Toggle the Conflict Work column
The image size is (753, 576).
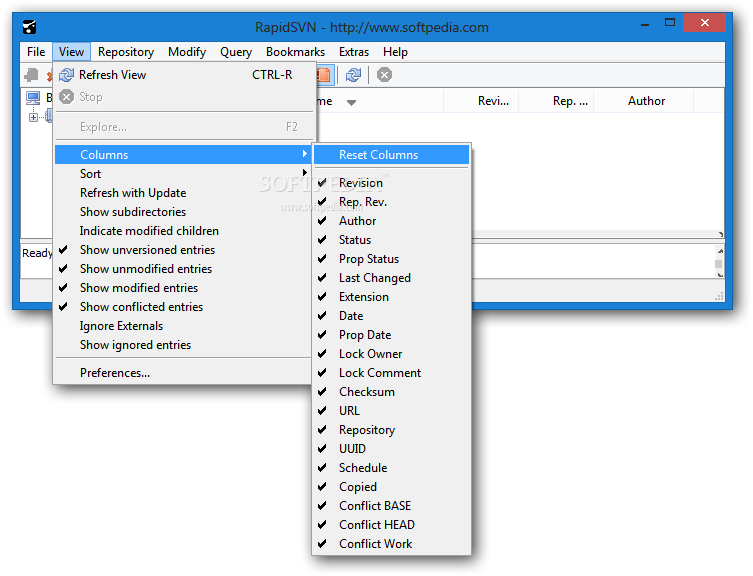(x=391, y=544)
